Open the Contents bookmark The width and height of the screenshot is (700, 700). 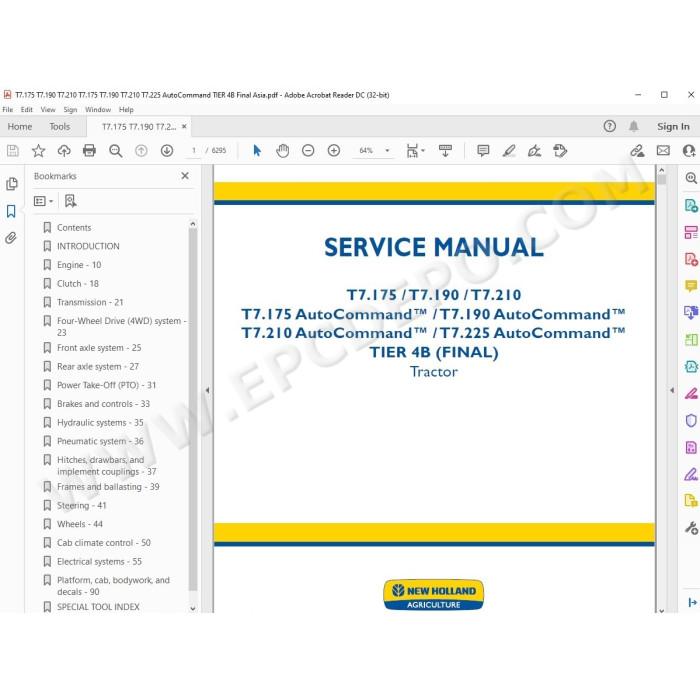pyautogui.click(x=74, y=228)
